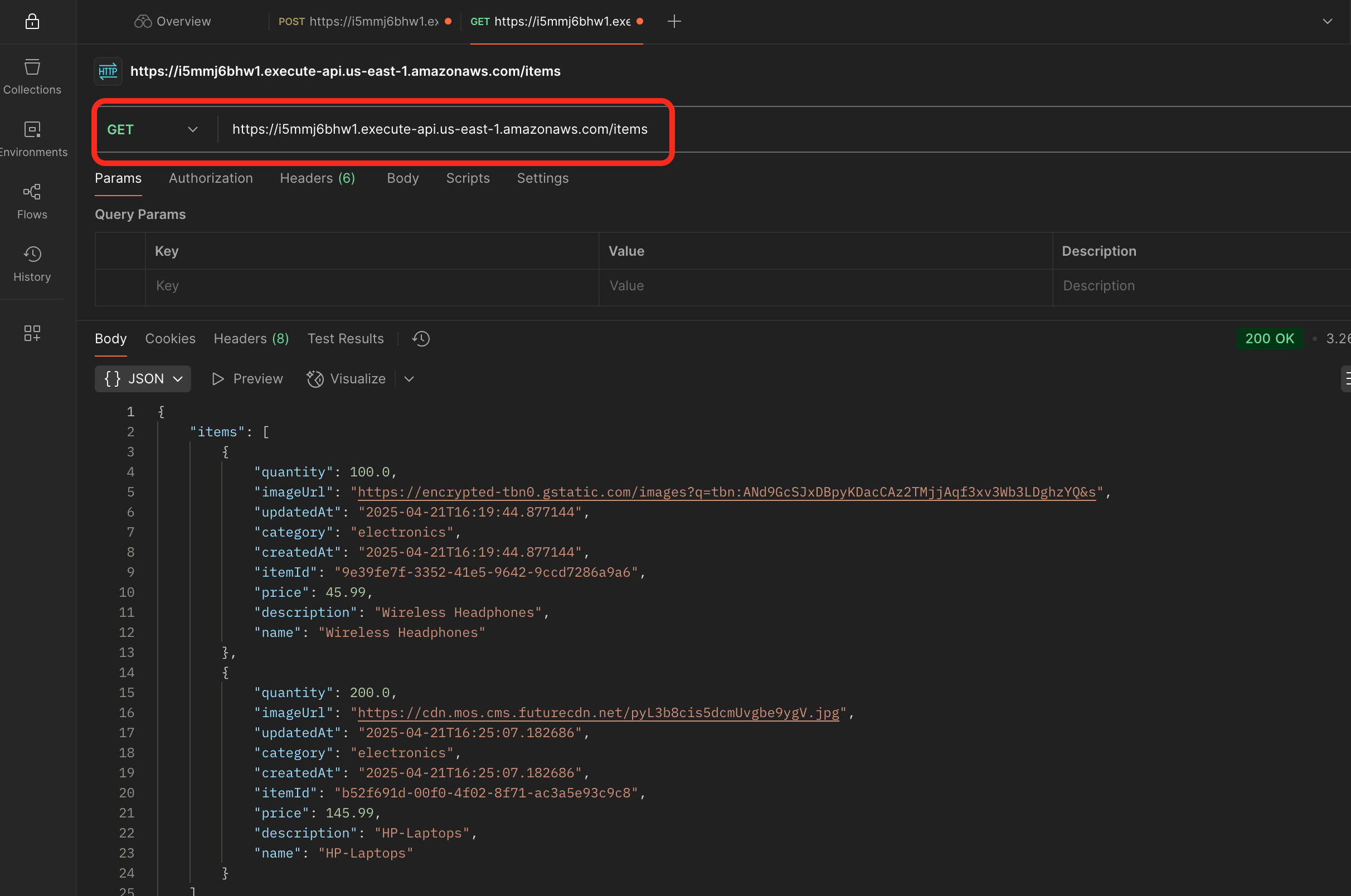
Task: Open the futurecdn imageUrl link
Action: click(x=598, y=713)
